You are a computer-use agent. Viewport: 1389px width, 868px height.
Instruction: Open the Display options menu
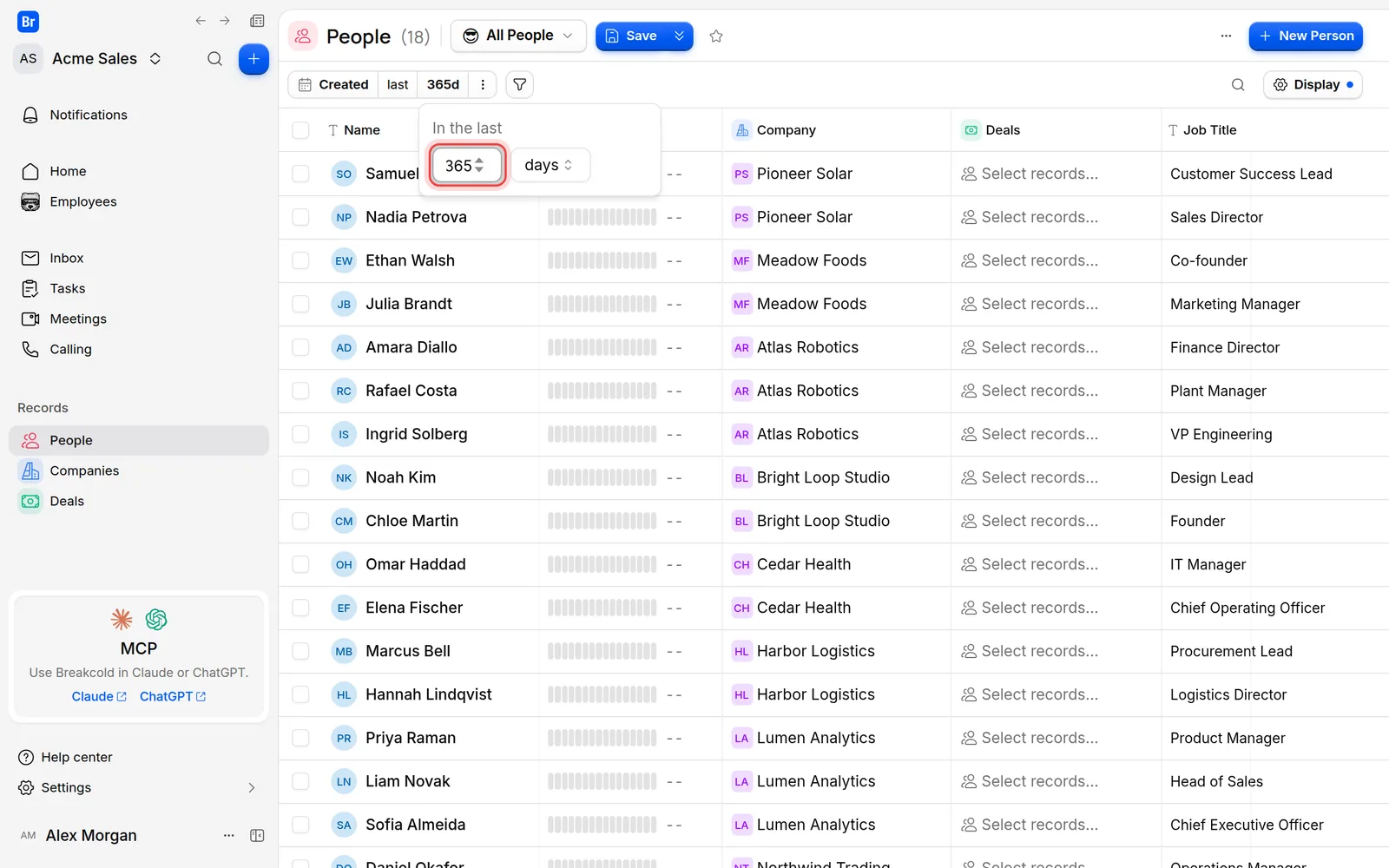[1313, 84]
